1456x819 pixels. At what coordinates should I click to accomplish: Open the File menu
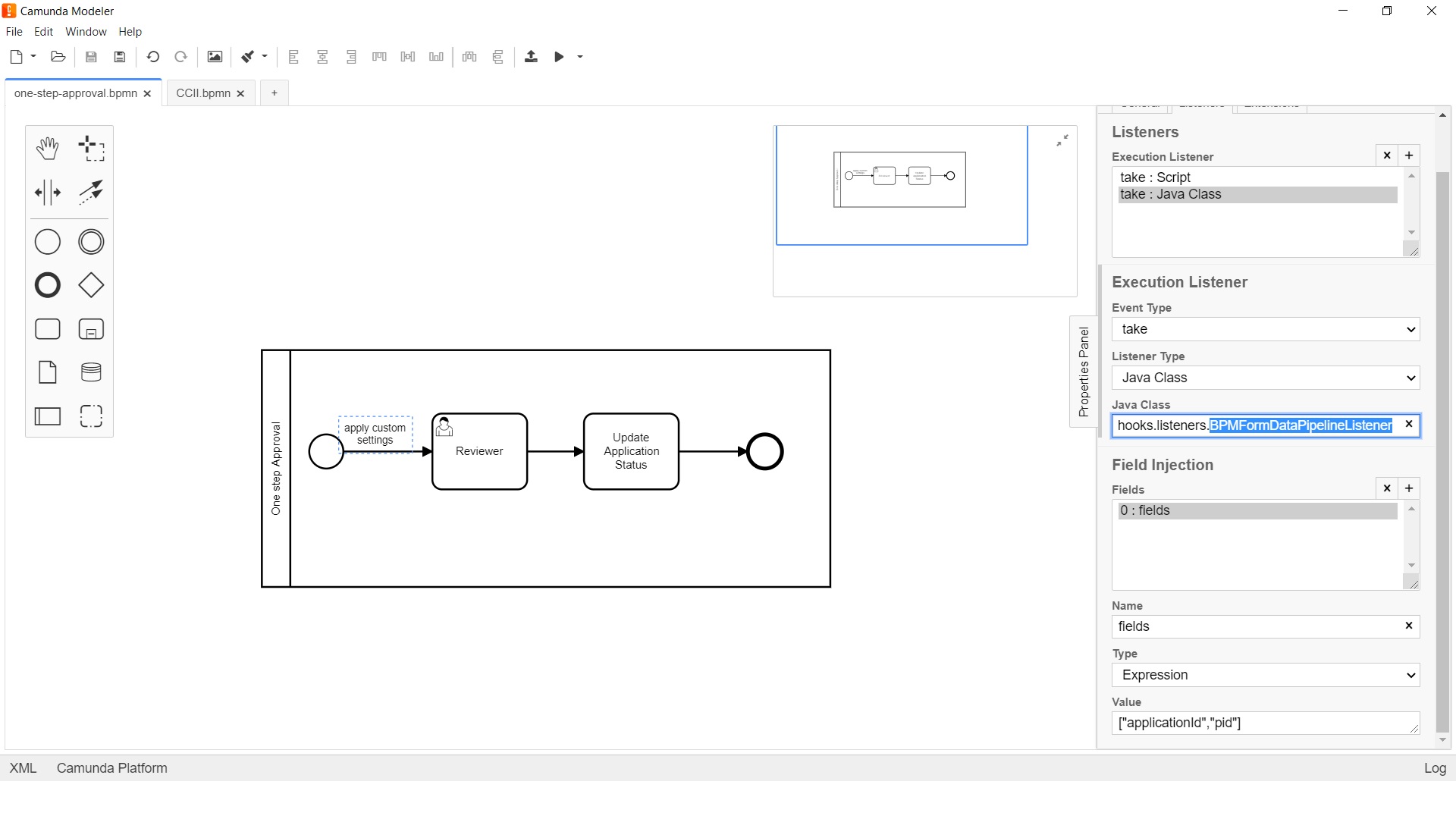tap(14, 32)
